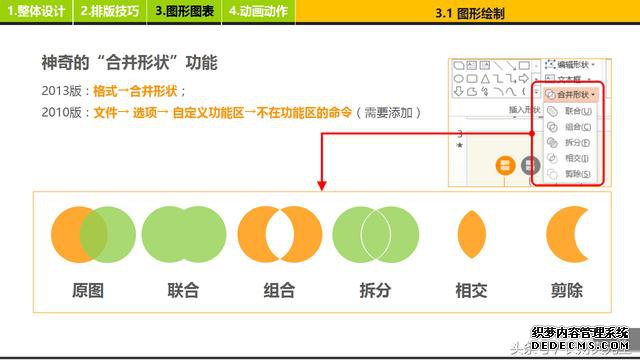The height and width of the screenshot is (360, 640).
Task: Select 剪除(S) in the merge menu
Action: click(570, 174)
